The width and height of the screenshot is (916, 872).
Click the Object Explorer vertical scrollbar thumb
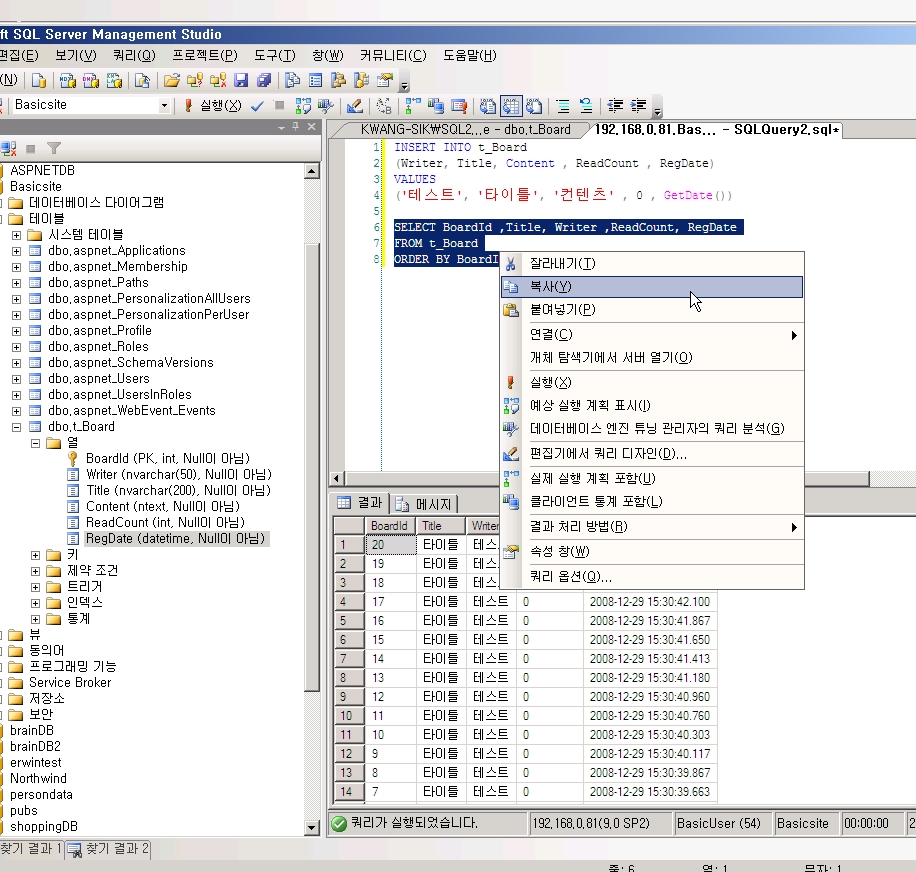click(312, 466)
